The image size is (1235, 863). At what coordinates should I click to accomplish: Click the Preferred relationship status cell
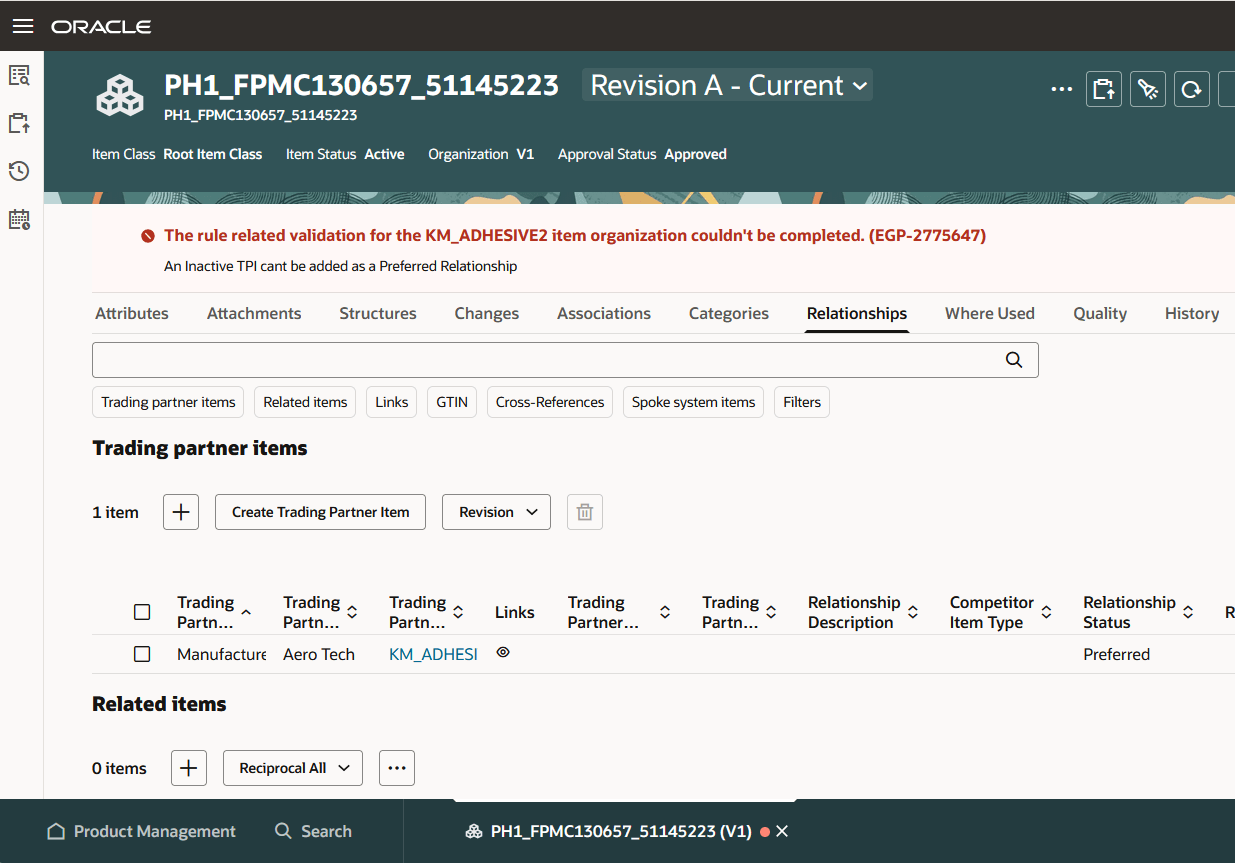(1117, 654)
